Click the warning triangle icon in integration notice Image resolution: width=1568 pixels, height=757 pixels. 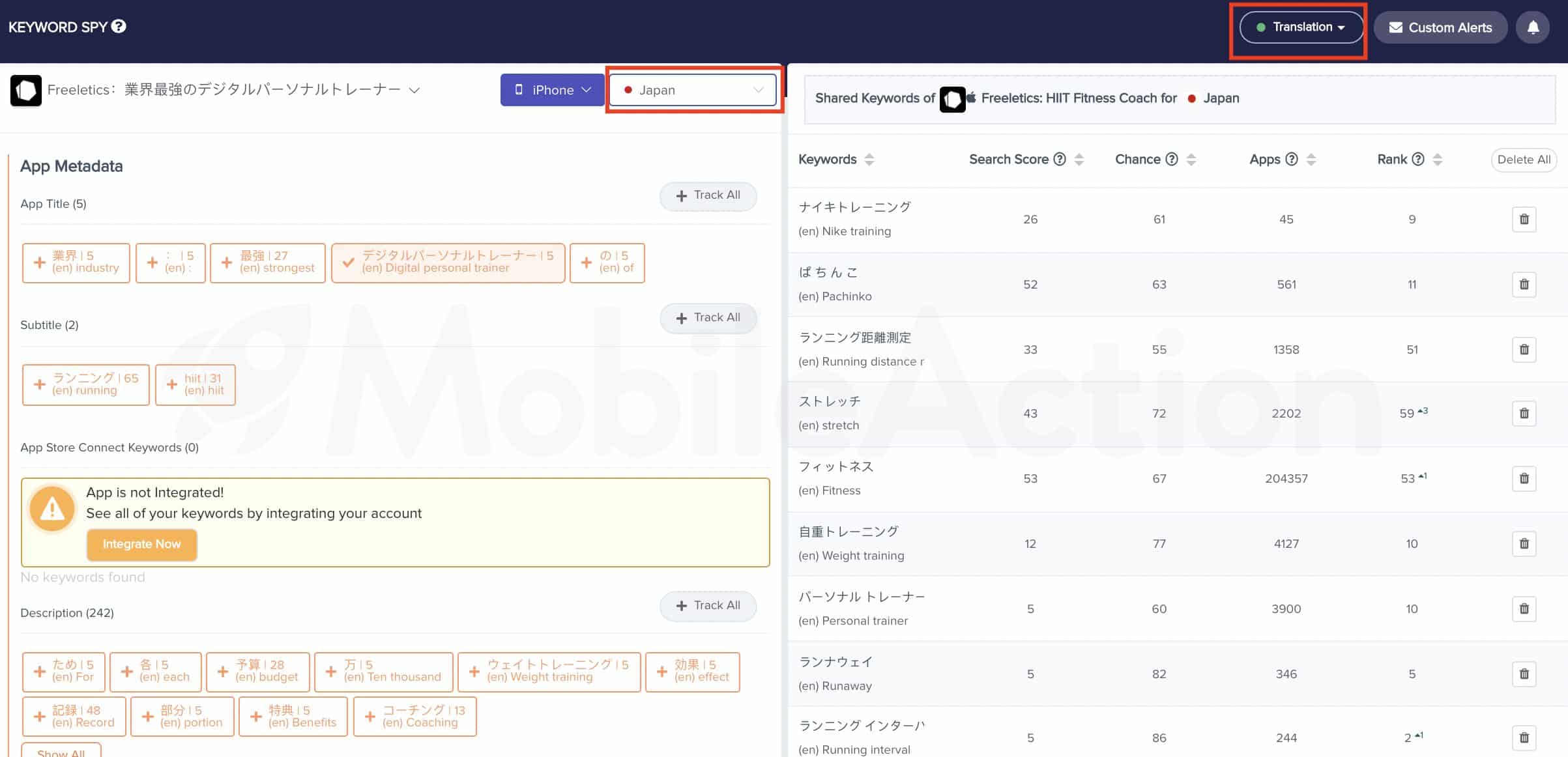tap(52, 509)
